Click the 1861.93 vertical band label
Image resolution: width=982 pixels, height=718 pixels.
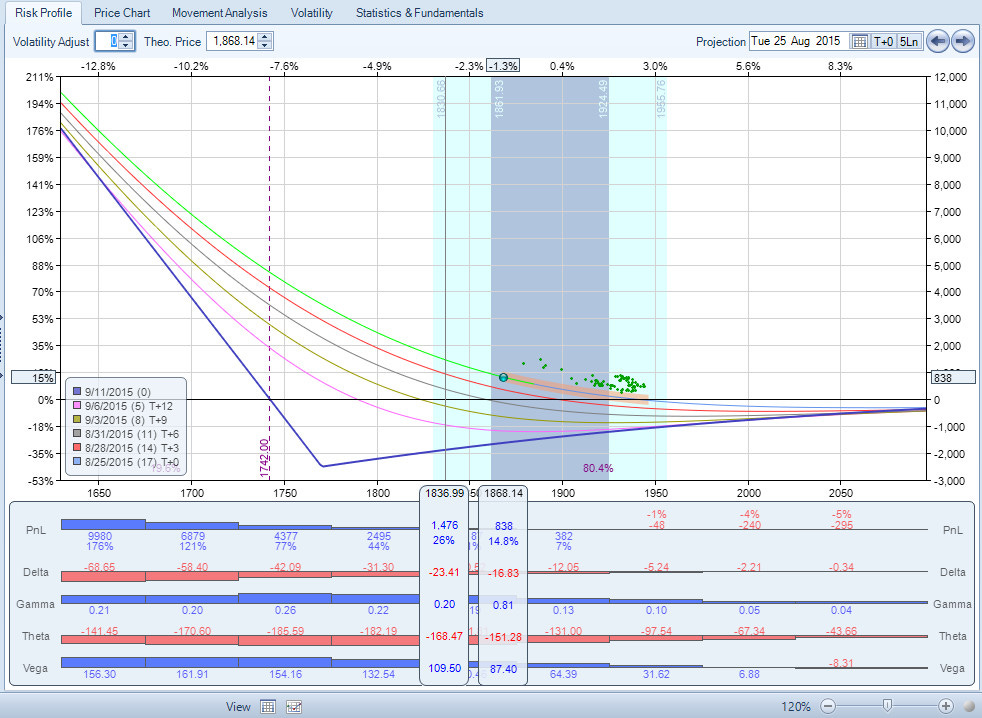click(499, 99)
